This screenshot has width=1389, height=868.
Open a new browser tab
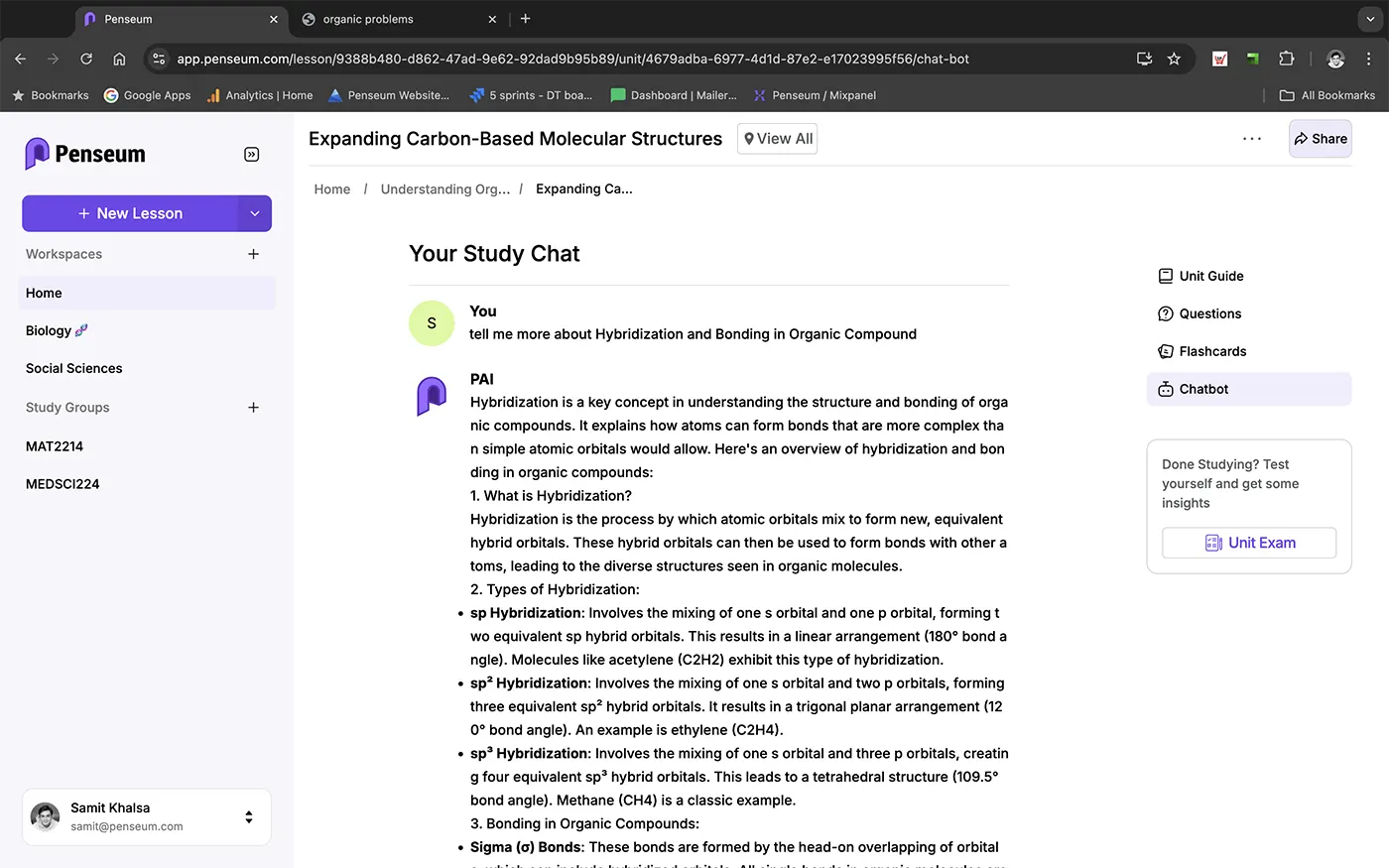point(526,19)
